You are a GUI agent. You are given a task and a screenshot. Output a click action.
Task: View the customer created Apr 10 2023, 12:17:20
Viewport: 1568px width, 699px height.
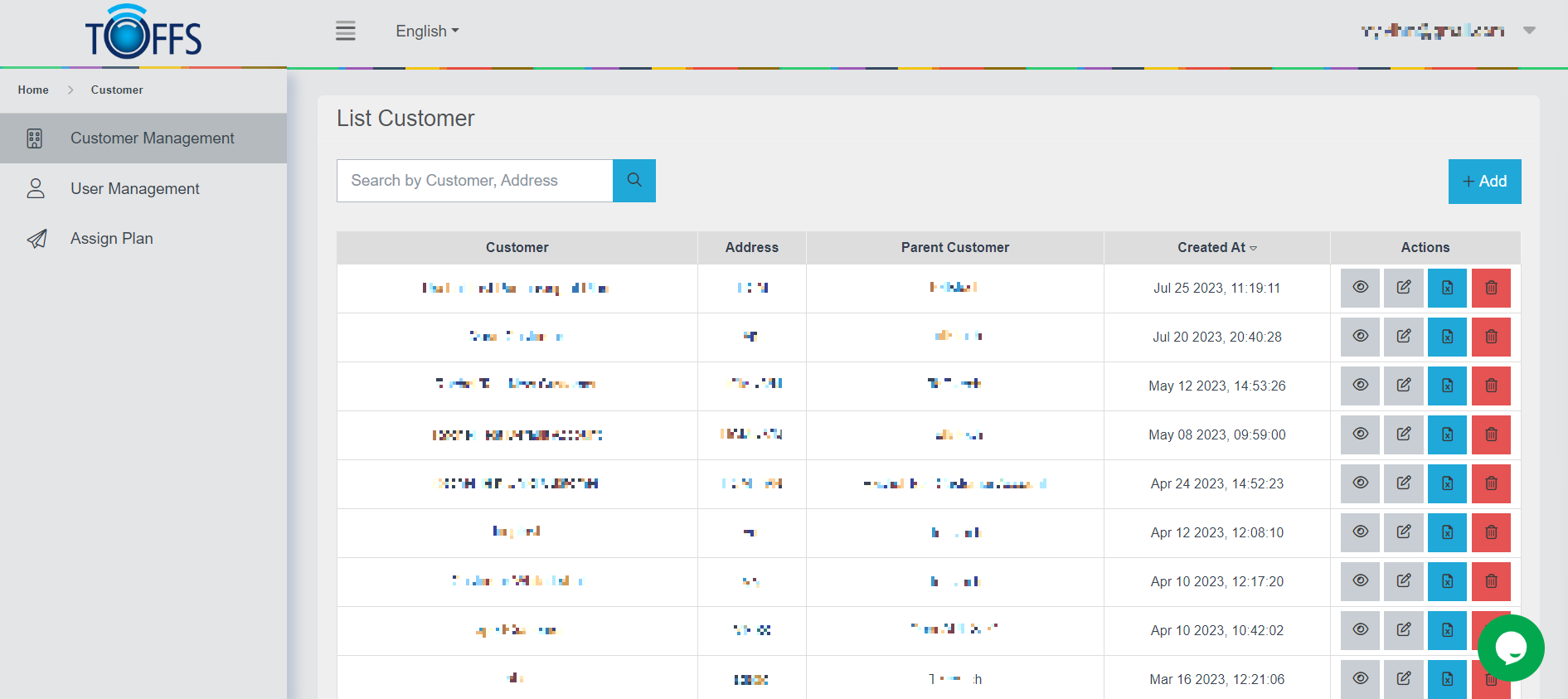point(1360,581)
